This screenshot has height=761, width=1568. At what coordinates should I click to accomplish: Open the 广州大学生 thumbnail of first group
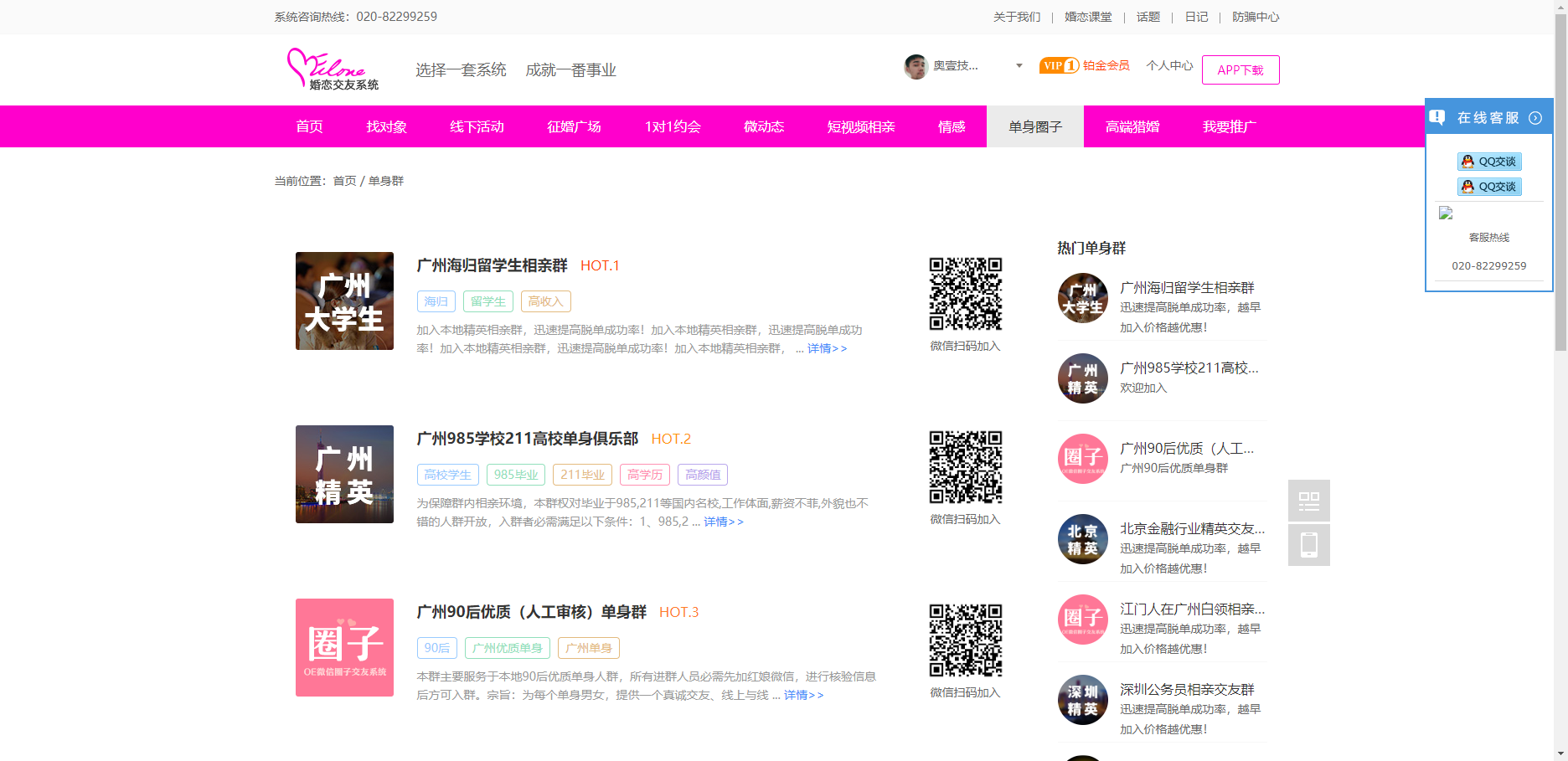pos(344,301)
